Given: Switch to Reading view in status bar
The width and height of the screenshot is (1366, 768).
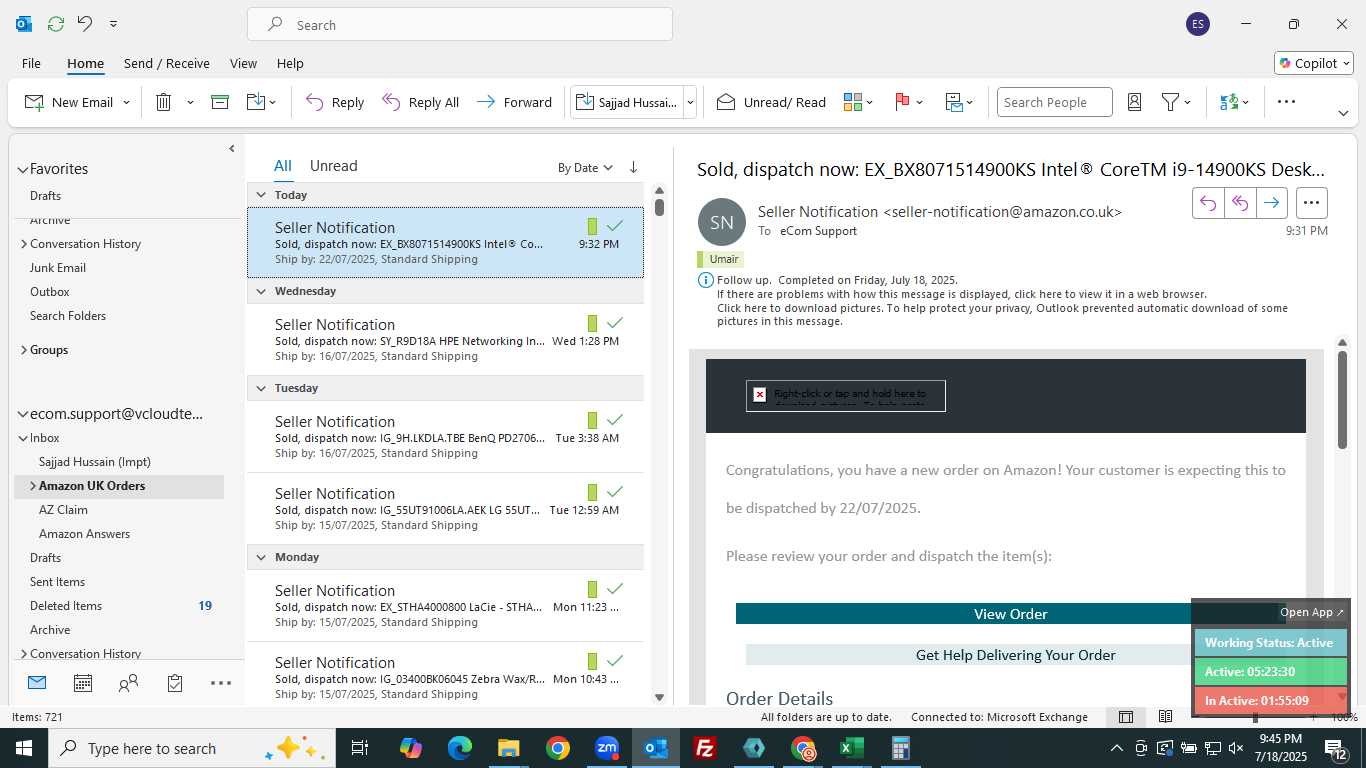Looking at the screenshot, I should 1165,717.
